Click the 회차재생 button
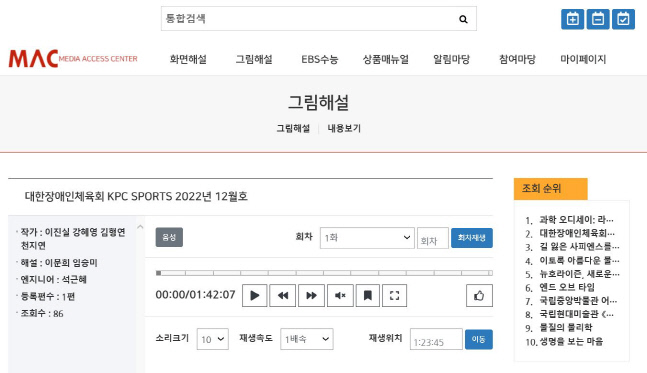647x373 pixels. (x=472, y=238)
